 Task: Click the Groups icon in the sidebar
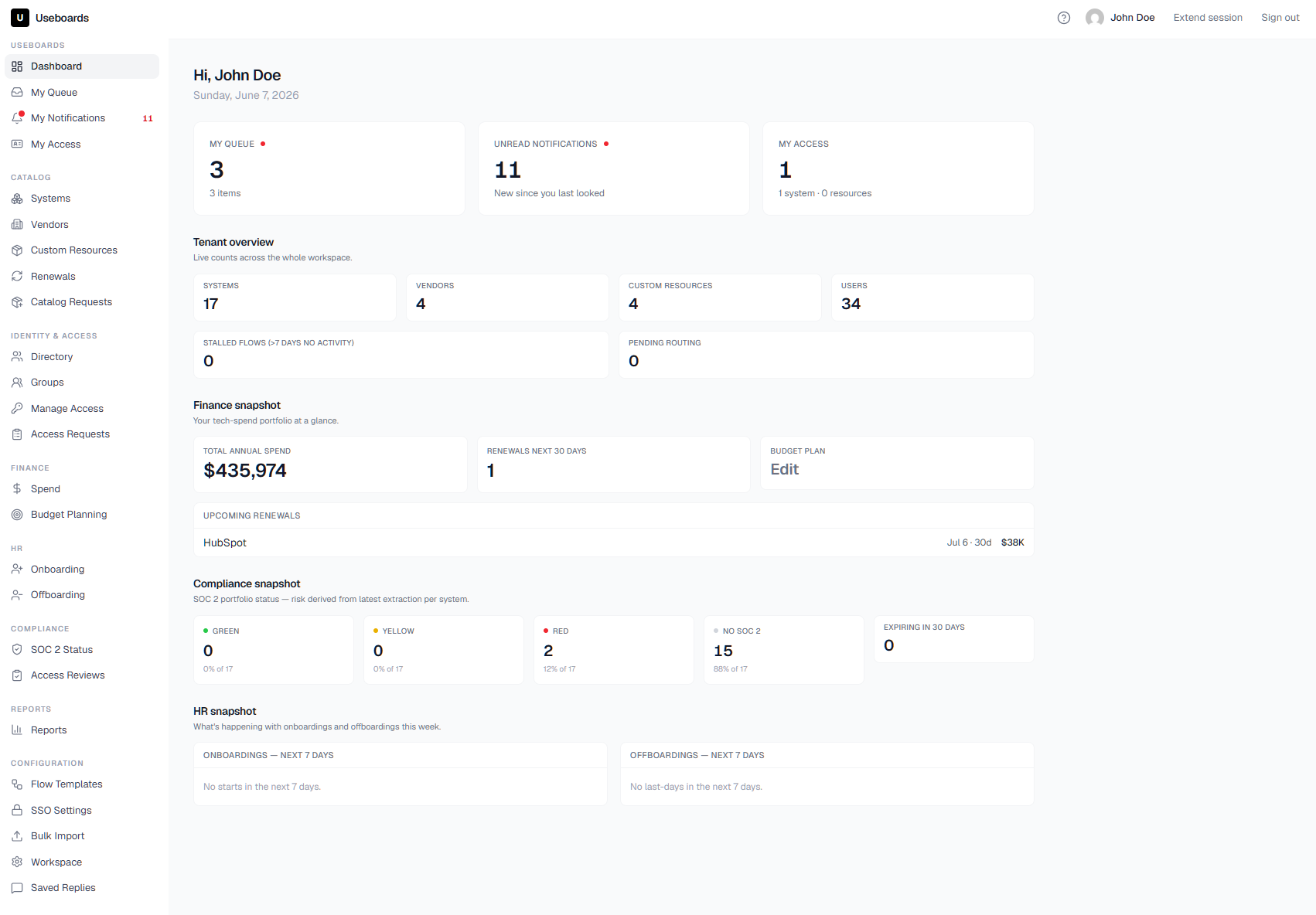tap(17, 383)
